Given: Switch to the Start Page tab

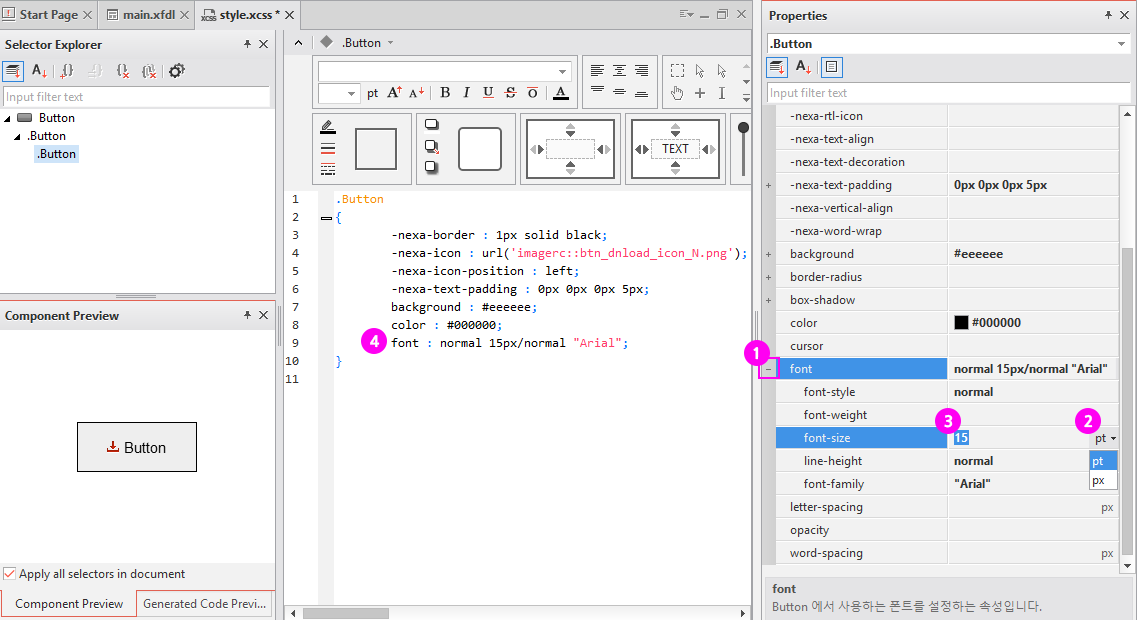Looking at the screenshot, I should coord(48,15).
